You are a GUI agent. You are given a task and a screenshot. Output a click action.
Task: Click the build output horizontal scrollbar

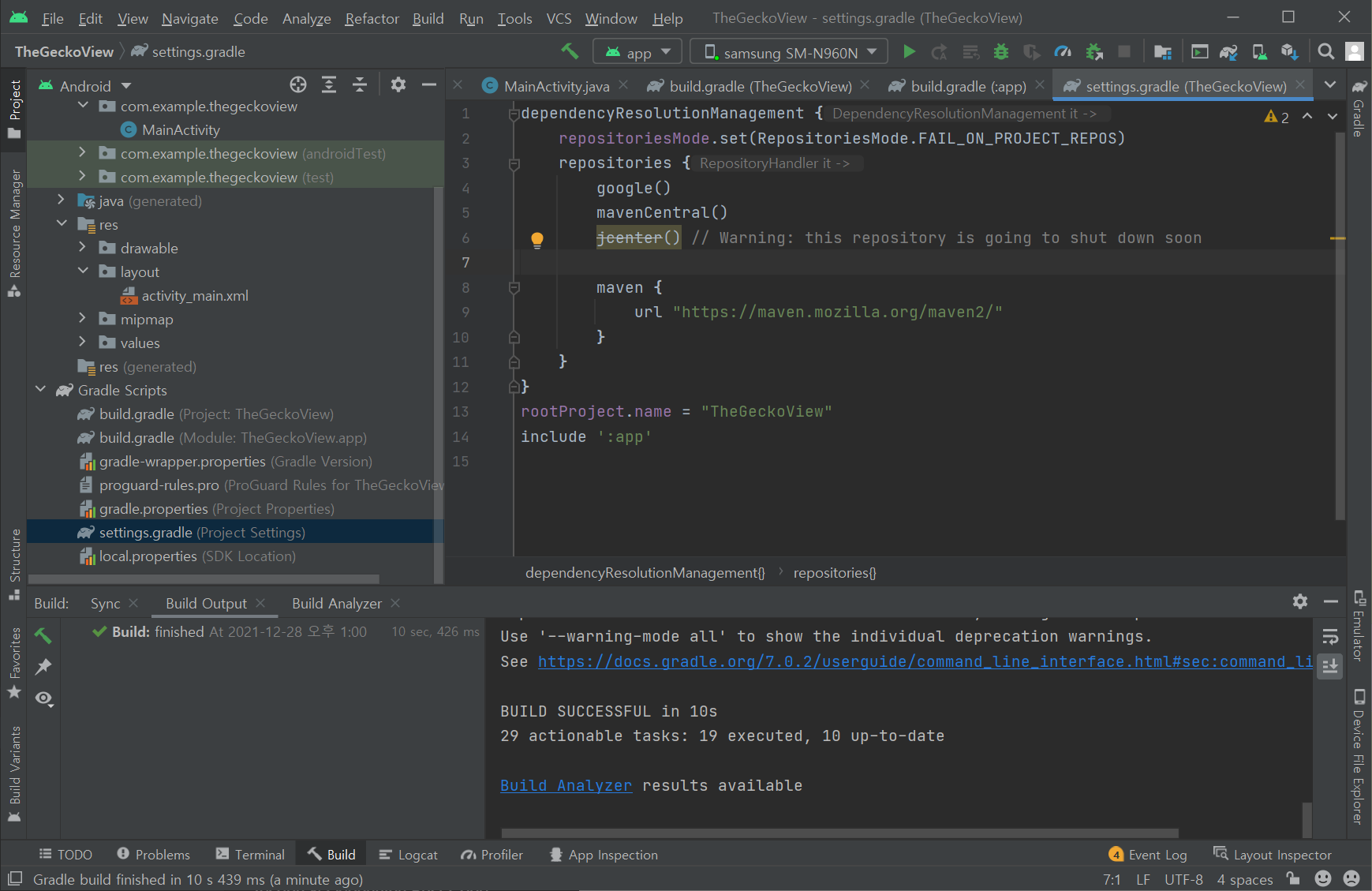(x=839, y=833)
